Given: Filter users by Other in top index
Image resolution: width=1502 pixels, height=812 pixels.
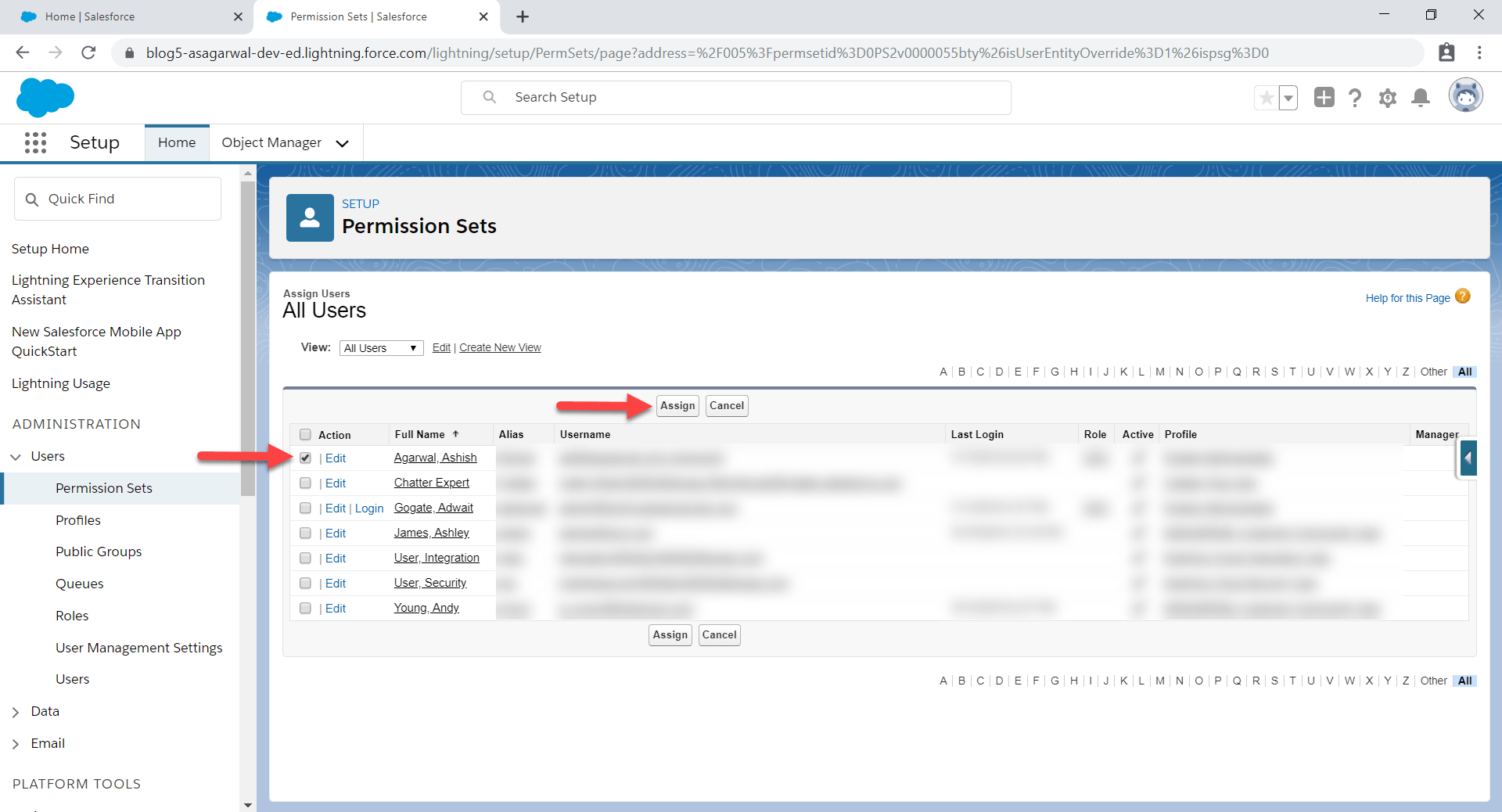Looking at the screenshot, I should click(x=1434, y=372).
